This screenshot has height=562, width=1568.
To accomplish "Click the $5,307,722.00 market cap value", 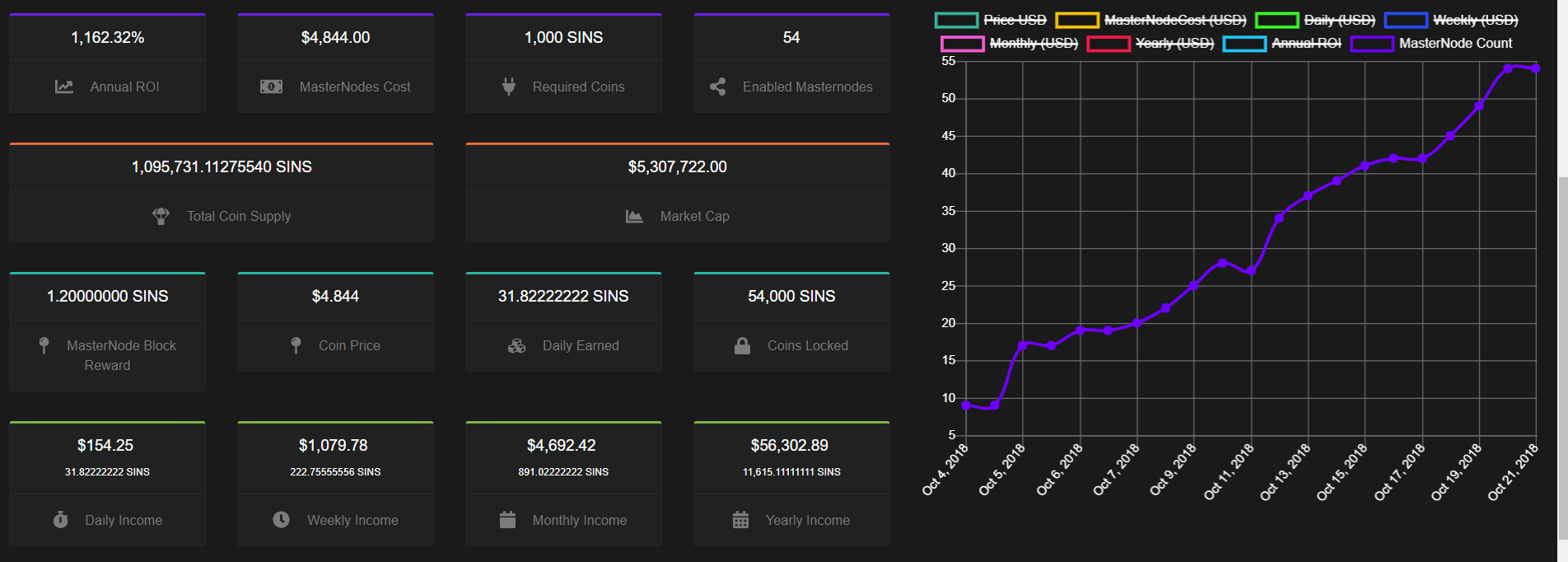I will click(678, 167).
